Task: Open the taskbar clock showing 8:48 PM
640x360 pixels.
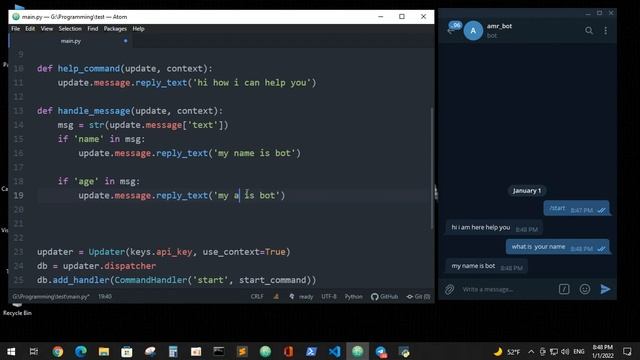Action: [x=603, y=351]
